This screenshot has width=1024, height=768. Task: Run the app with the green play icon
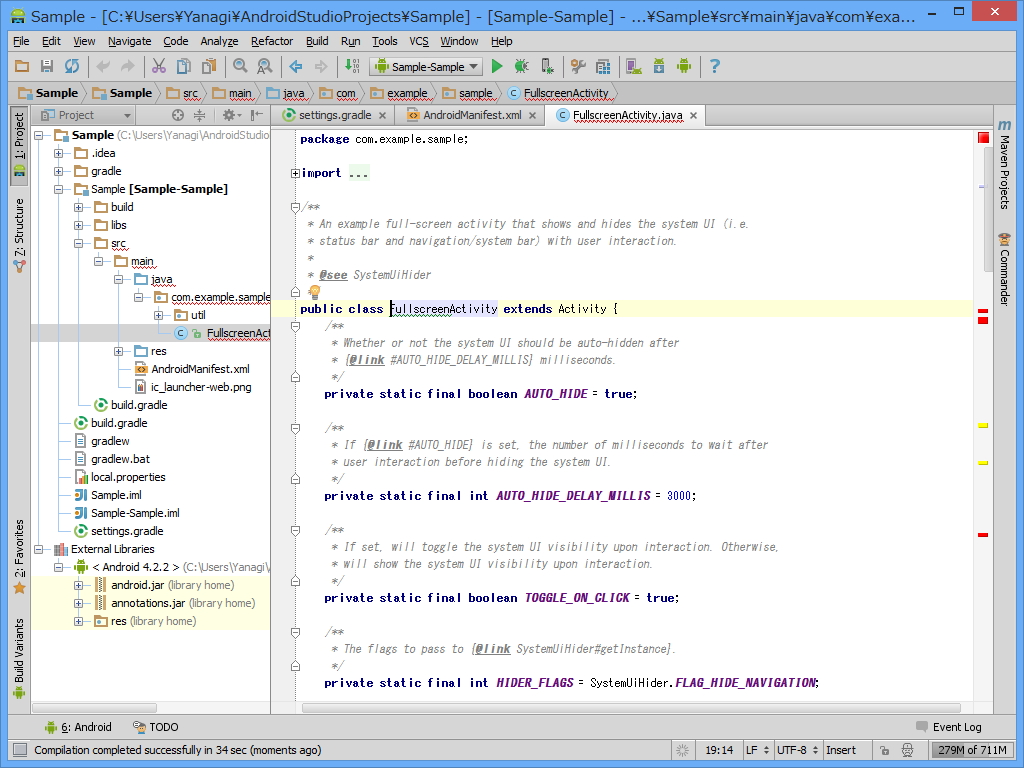click(497, 67)
